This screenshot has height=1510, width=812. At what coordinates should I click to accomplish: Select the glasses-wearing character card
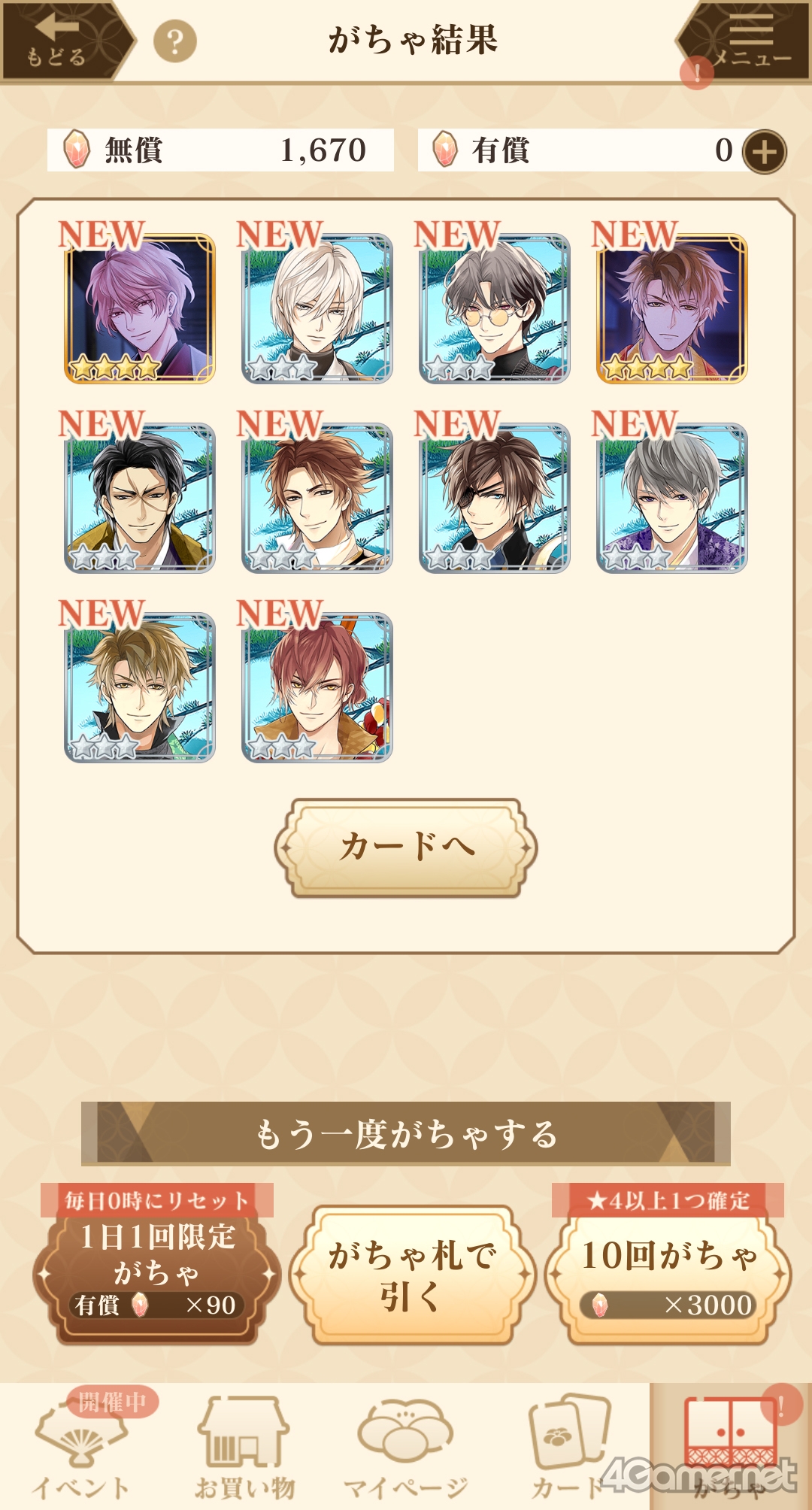495,308
